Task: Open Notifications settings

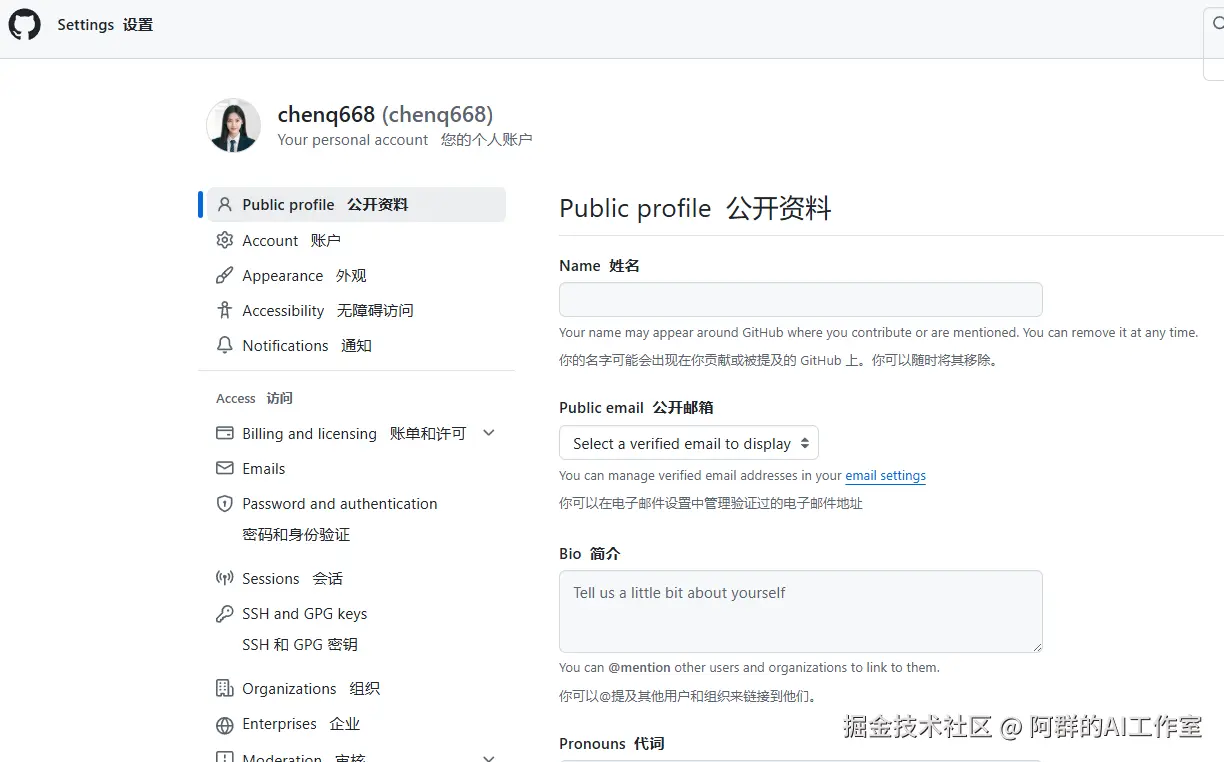Action: pos(306,345)
